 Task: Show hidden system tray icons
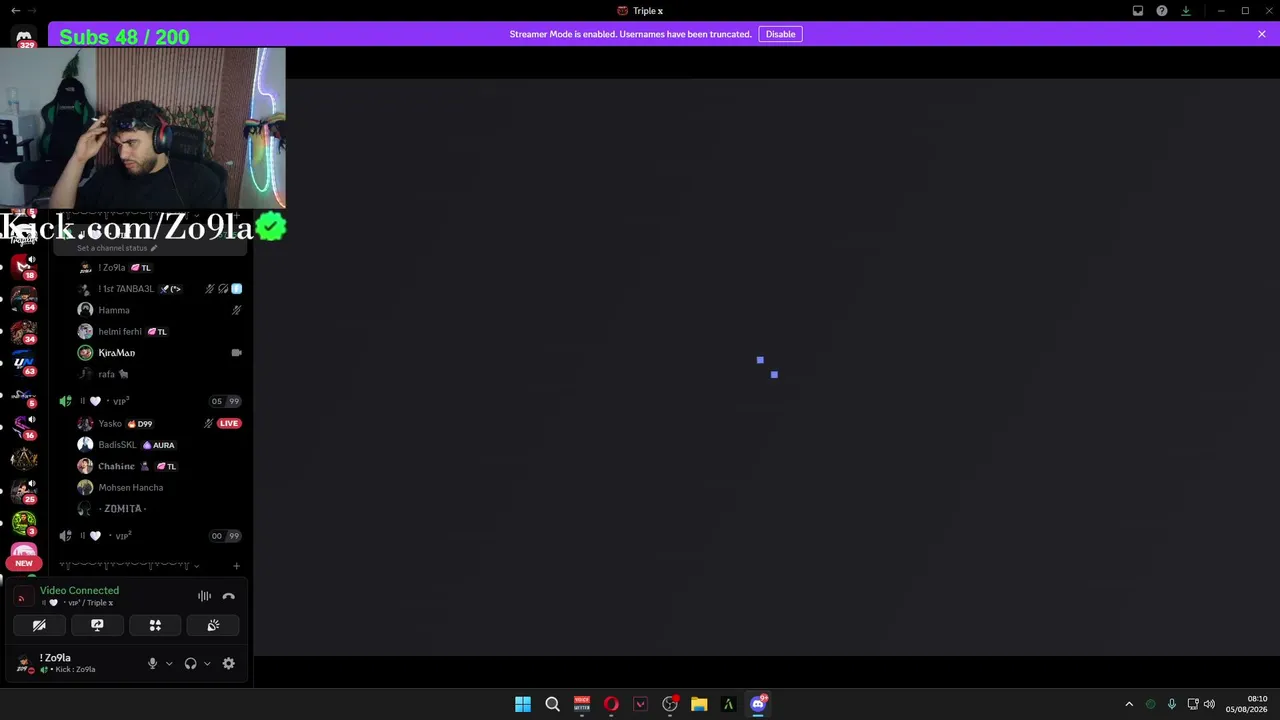click(x=1129, y=704)
